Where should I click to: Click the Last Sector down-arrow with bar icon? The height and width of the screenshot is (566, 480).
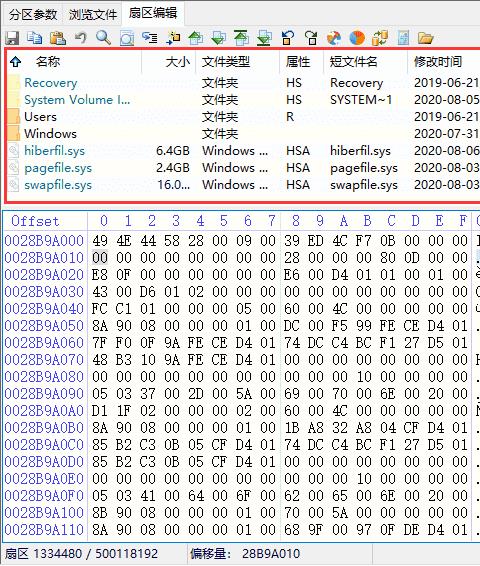[264, 38]
